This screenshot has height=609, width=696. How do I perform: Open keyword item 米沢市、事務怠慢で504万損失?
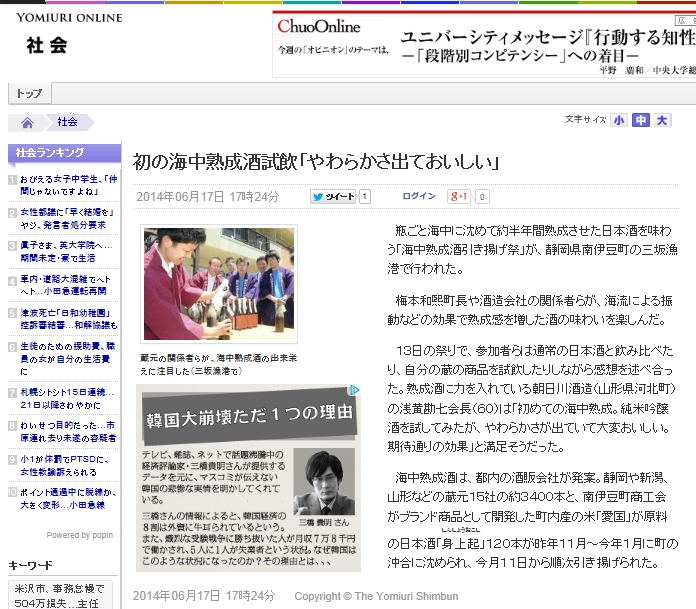coord(59,596)
